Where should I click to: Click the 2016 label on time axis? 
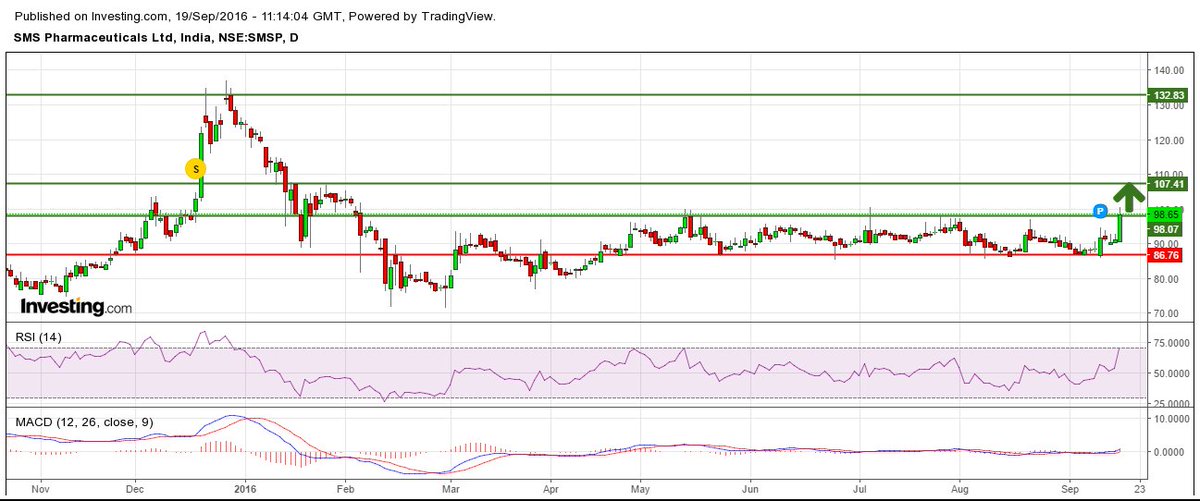[244, 491]
